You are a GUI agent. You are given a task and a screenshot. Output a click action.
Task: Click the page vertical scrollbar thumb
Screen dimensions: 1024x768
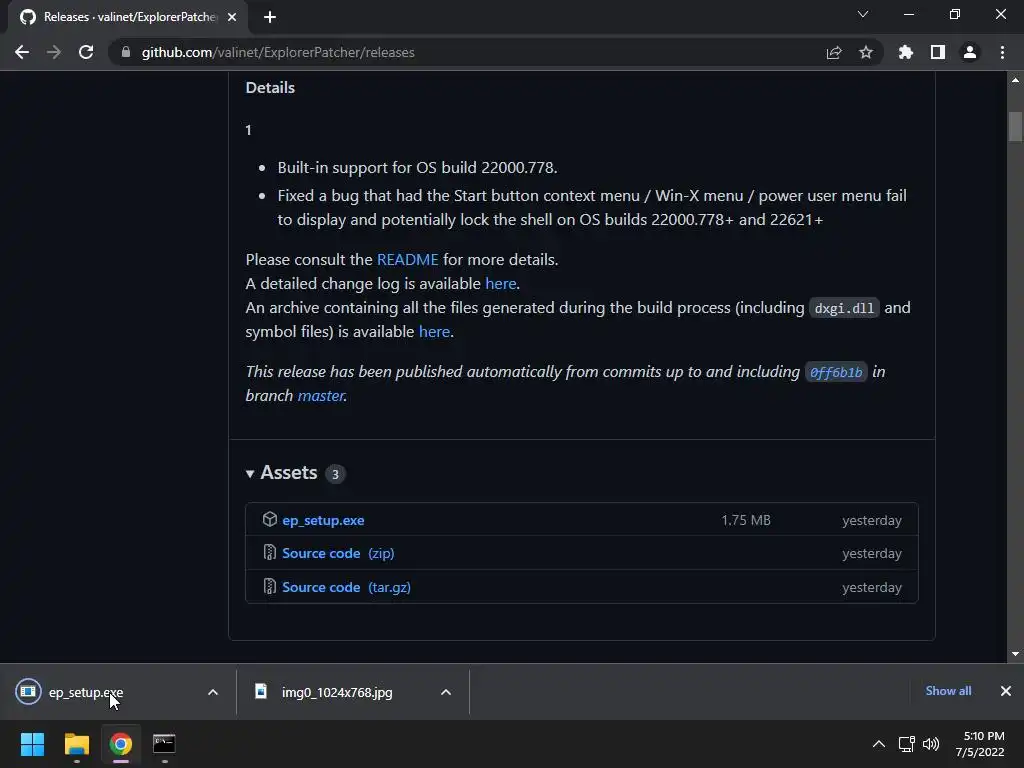coord(1015,127)
